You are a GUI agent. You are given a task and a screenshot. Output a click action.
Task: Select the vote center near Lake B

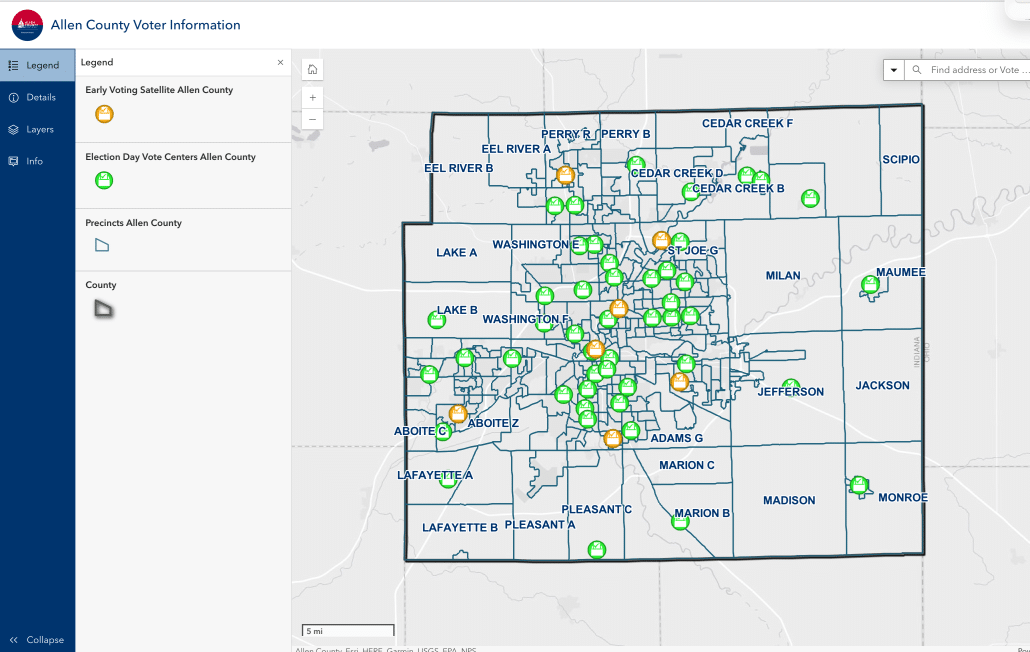point(436,320)
